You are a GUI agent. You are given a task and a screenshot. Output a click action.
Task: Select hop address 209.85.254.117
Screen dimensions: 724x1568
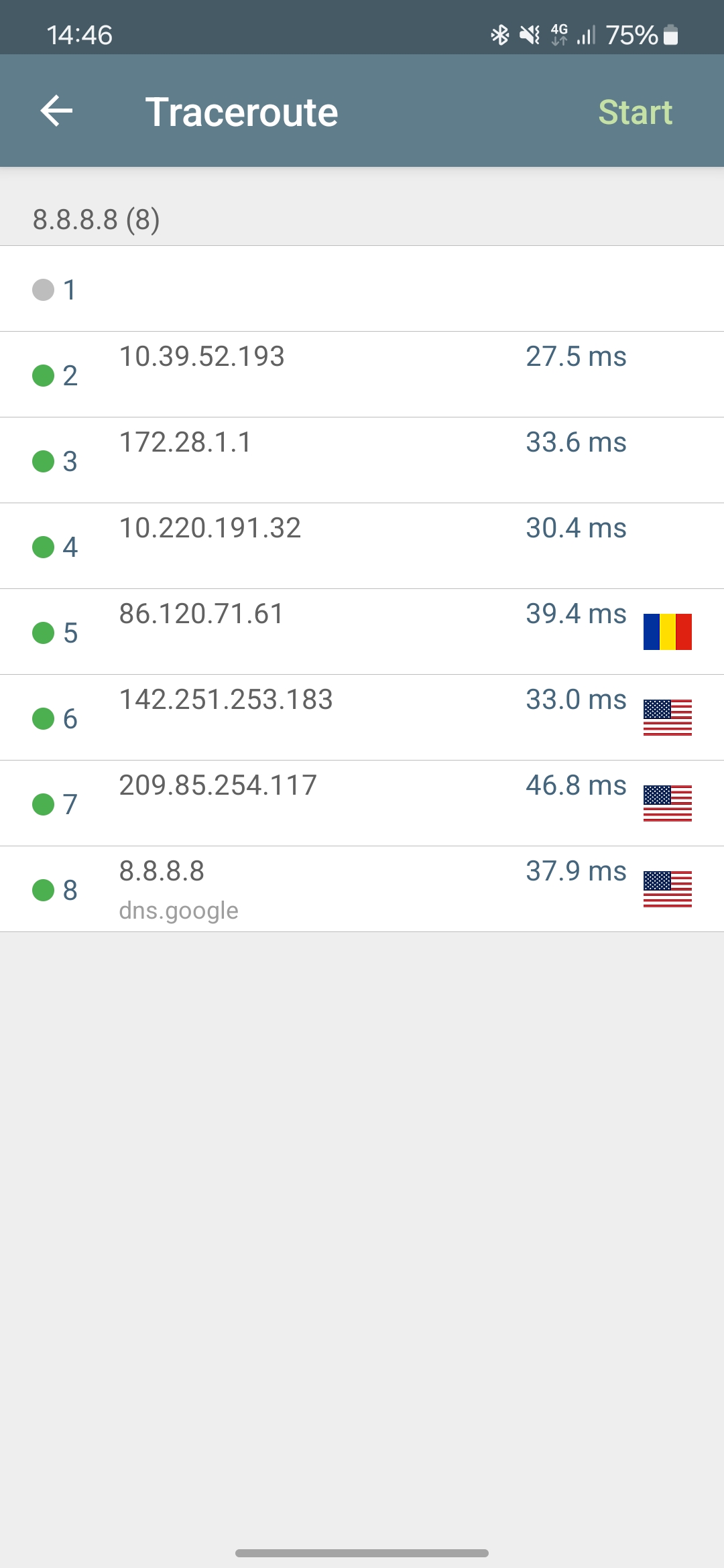(x=218, y=785)
